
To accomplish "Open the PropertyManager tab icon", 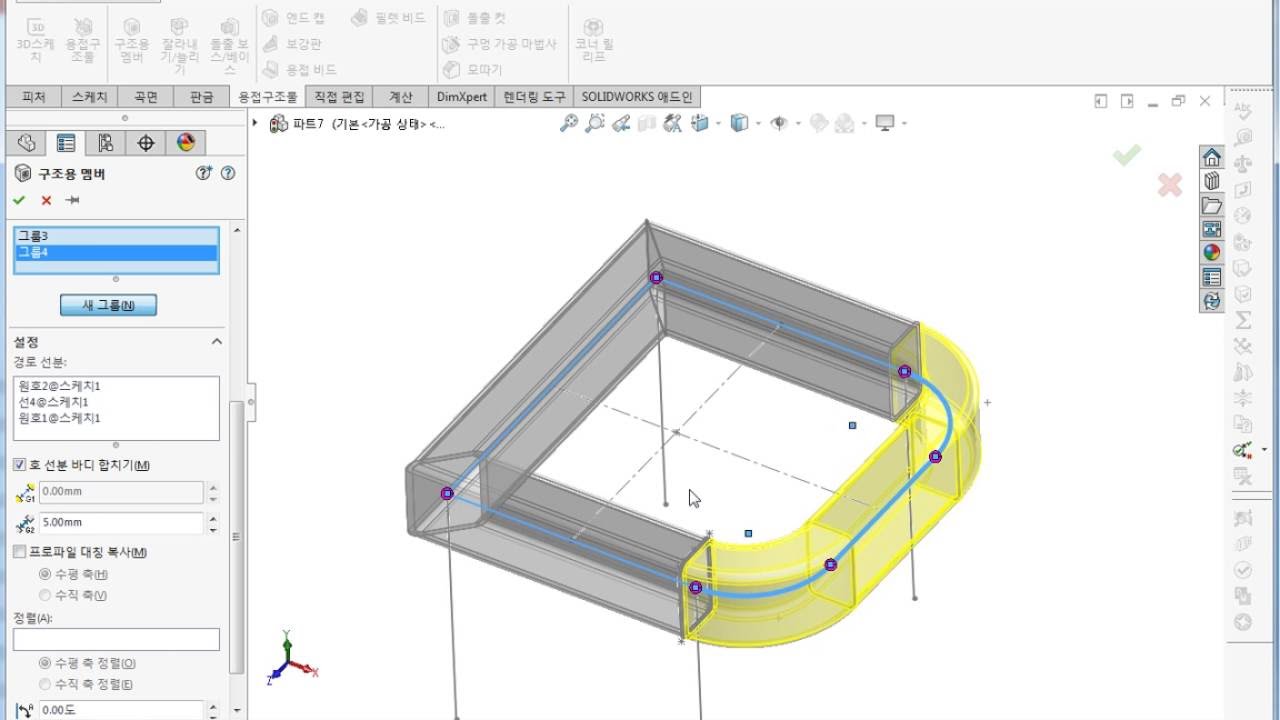I will (x=66, y=143).
